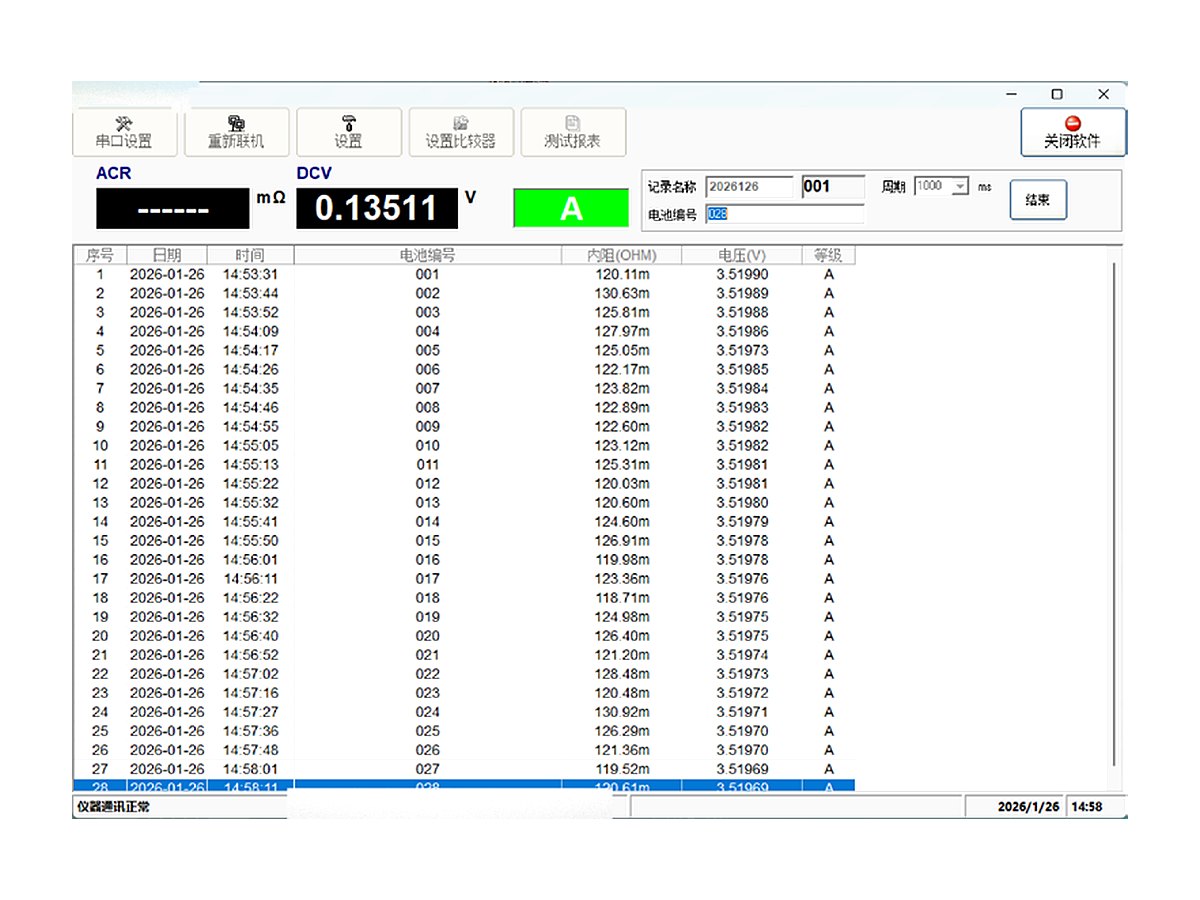Click the 日期 column header
Screen dimensions: 1200x900
point(167,255)
